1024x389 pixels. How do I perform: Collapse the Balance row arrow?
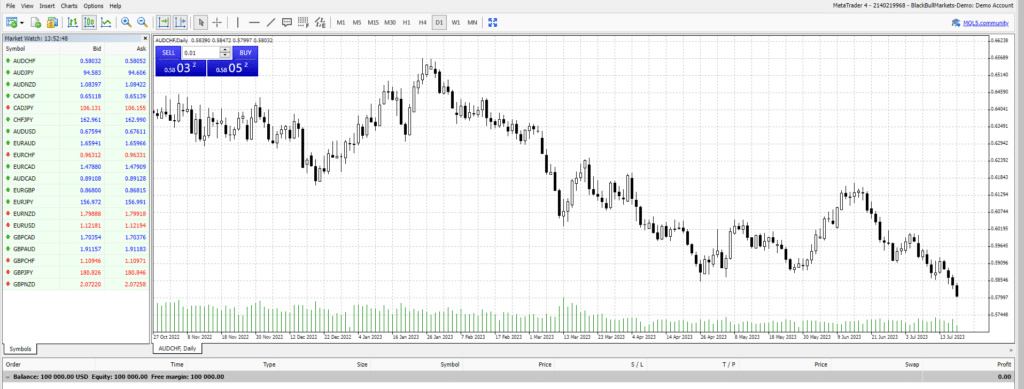7,377
